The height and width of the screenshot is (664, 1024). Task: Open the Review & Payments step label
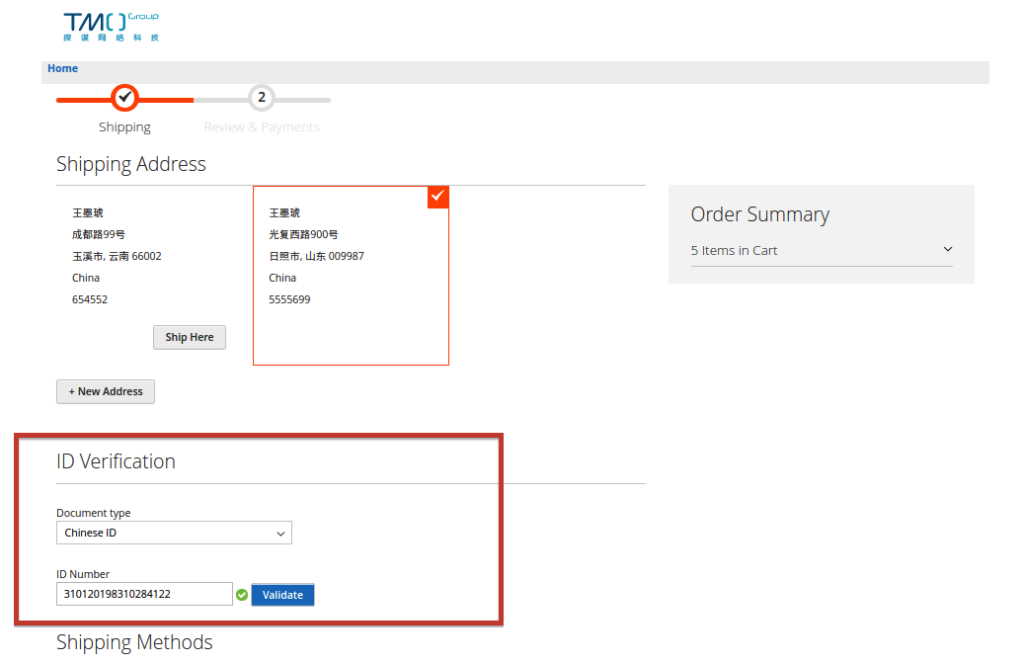pos(262,127)
